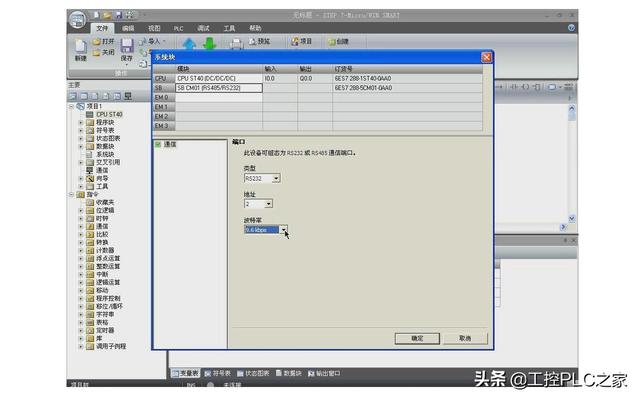Open the 工具 ribbon tab
The image size is (640, 400).
(x=229, y=28)
